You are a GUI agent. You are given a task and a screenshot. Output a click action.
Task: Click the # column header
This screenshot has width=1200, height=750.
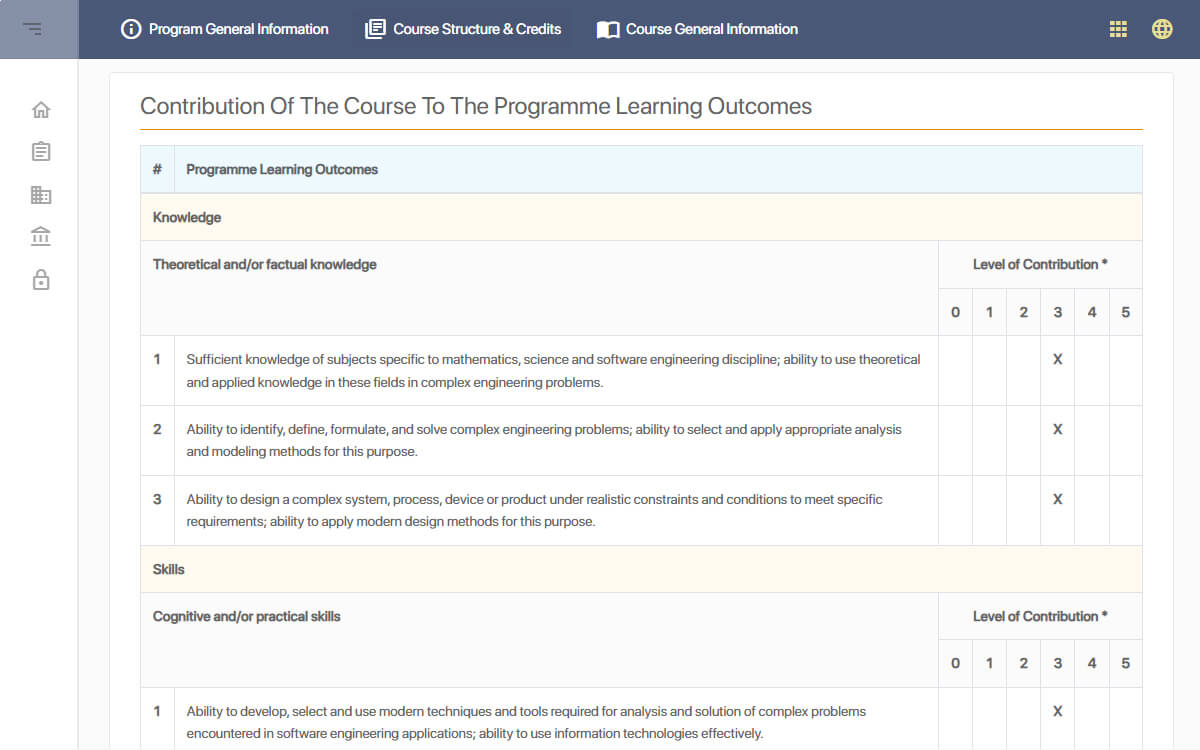pyautogui.click(x=157, y=169)
